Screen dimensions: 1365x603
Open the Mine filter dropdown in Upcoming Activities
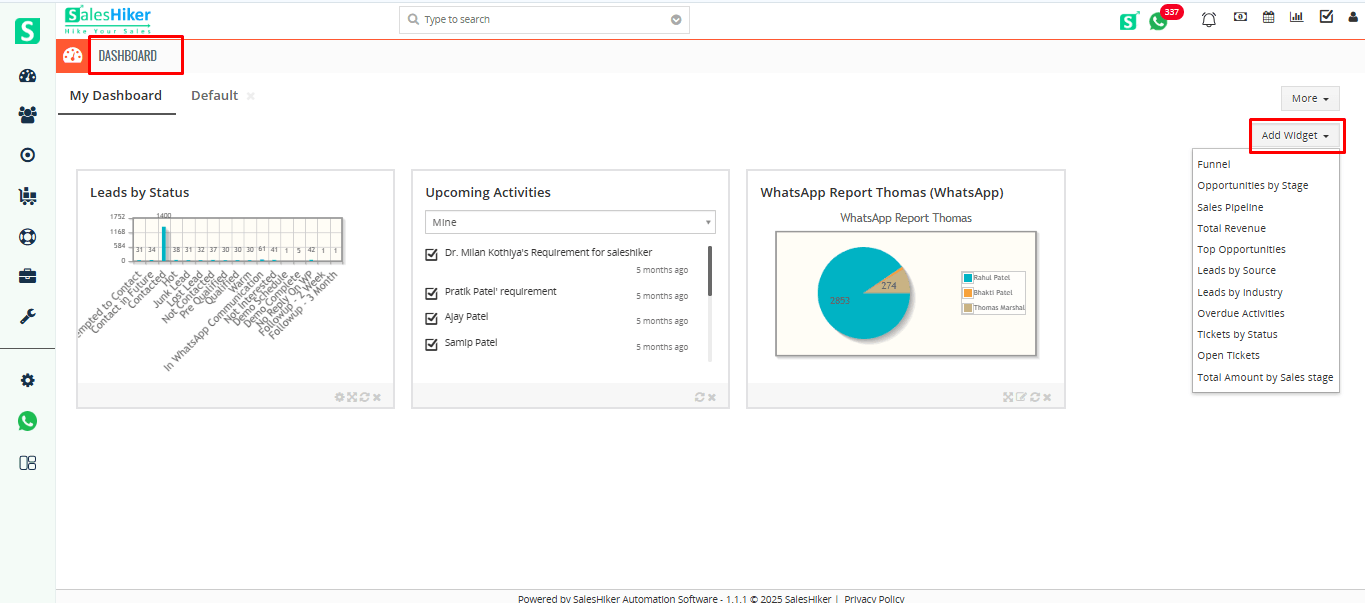click(x=570, y=221)
